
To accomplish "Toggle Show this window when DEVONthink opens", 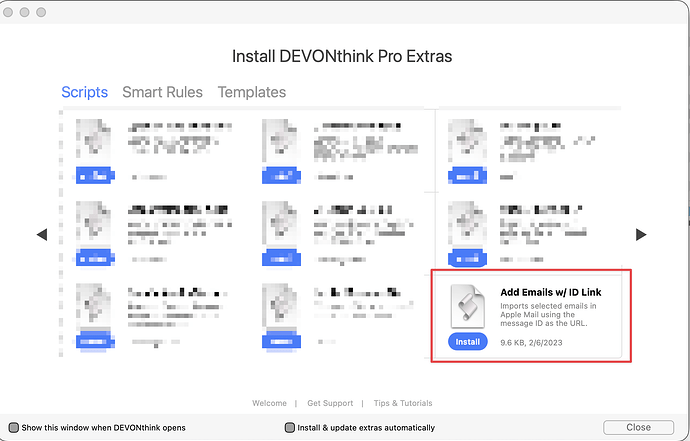I will [x=14, y=427].
